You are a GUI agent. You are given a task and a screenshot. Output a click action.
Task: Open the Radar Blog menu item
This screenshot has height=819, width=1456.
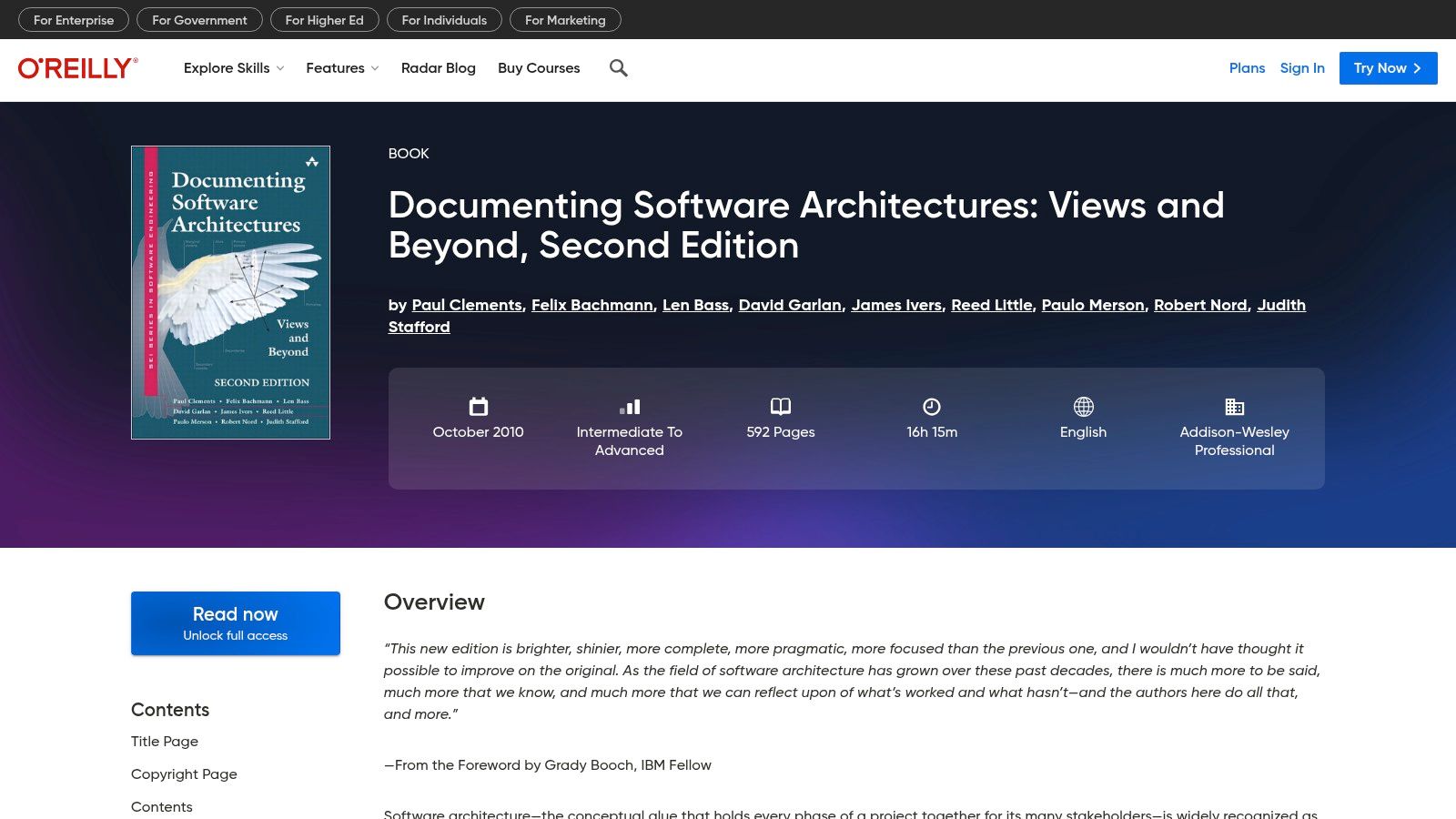click(x=438, y=68)
